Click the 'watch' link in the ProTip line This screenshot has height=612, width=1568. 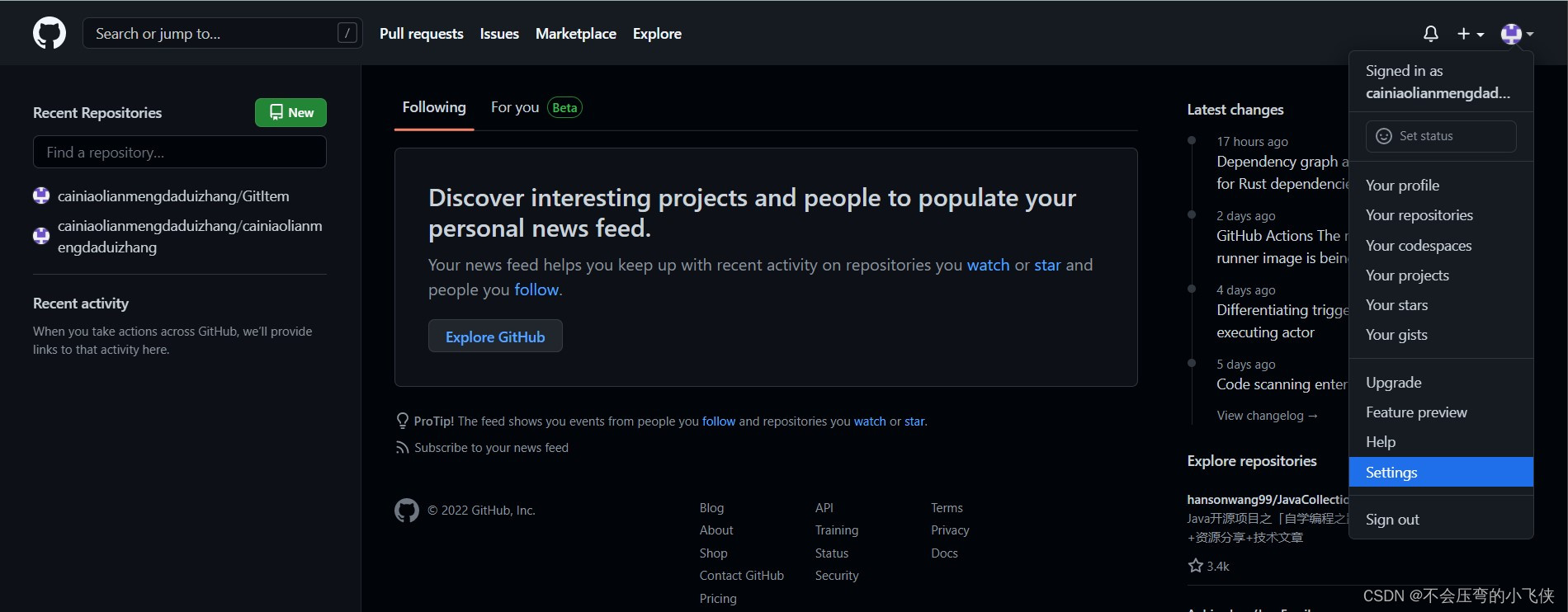click(870, 421)
